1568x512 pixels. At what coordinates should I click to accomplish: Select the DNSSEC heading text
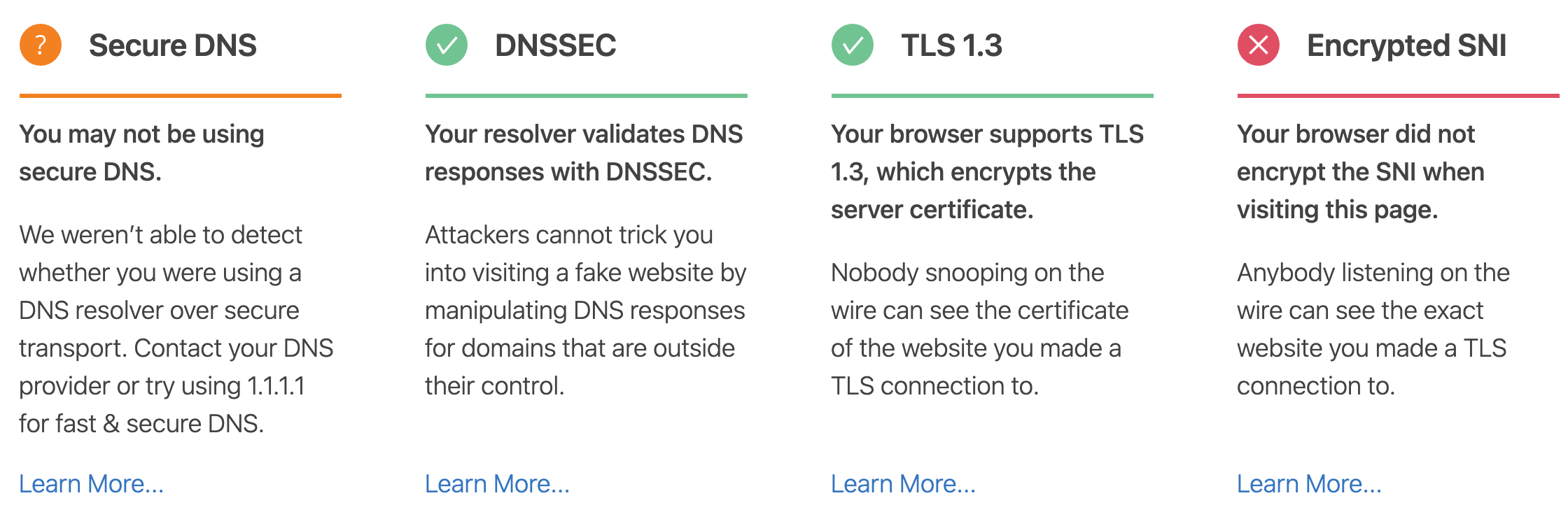pos(556,45)
